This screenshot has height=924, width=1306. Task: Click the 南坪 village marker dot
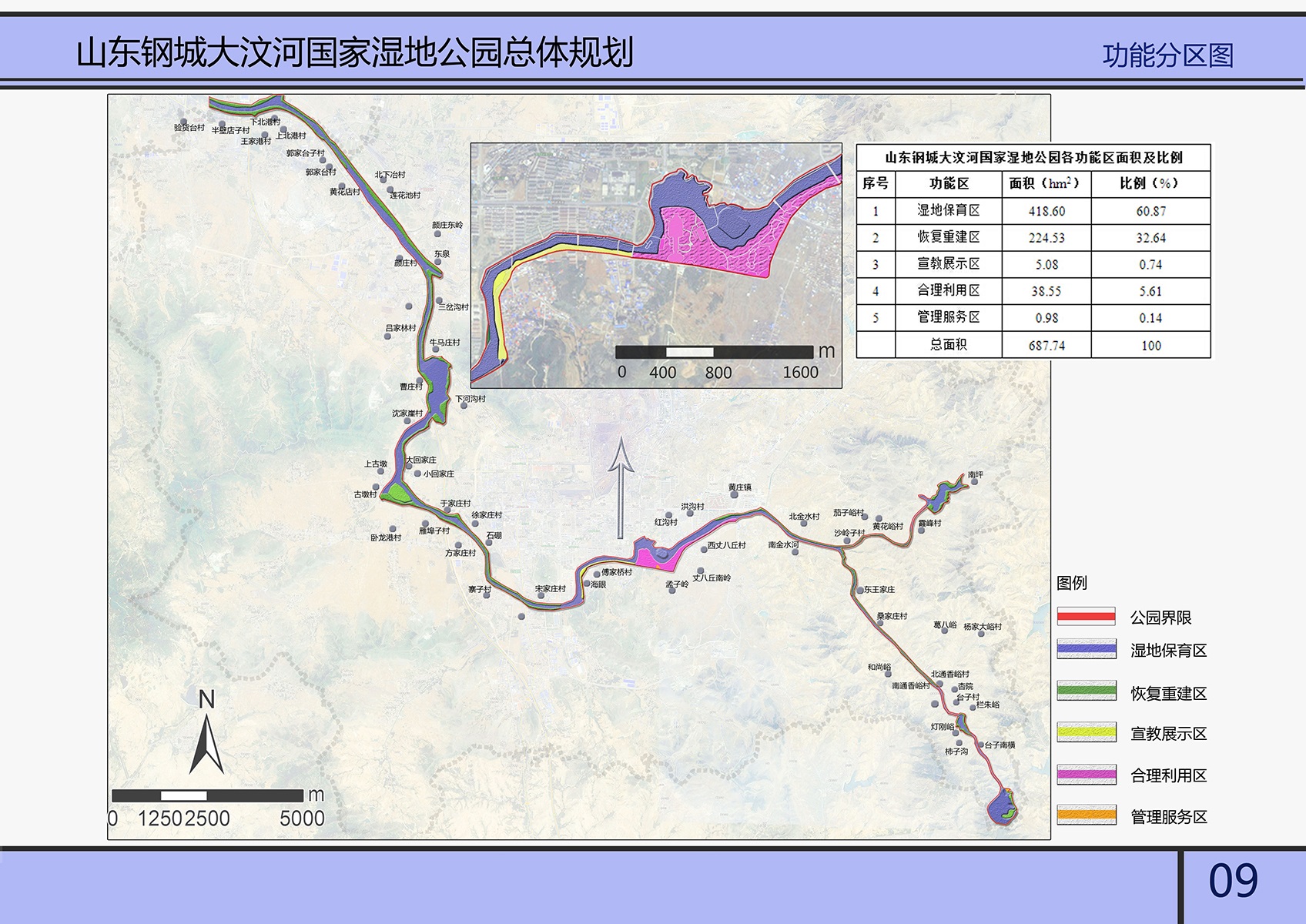point(974,481)
